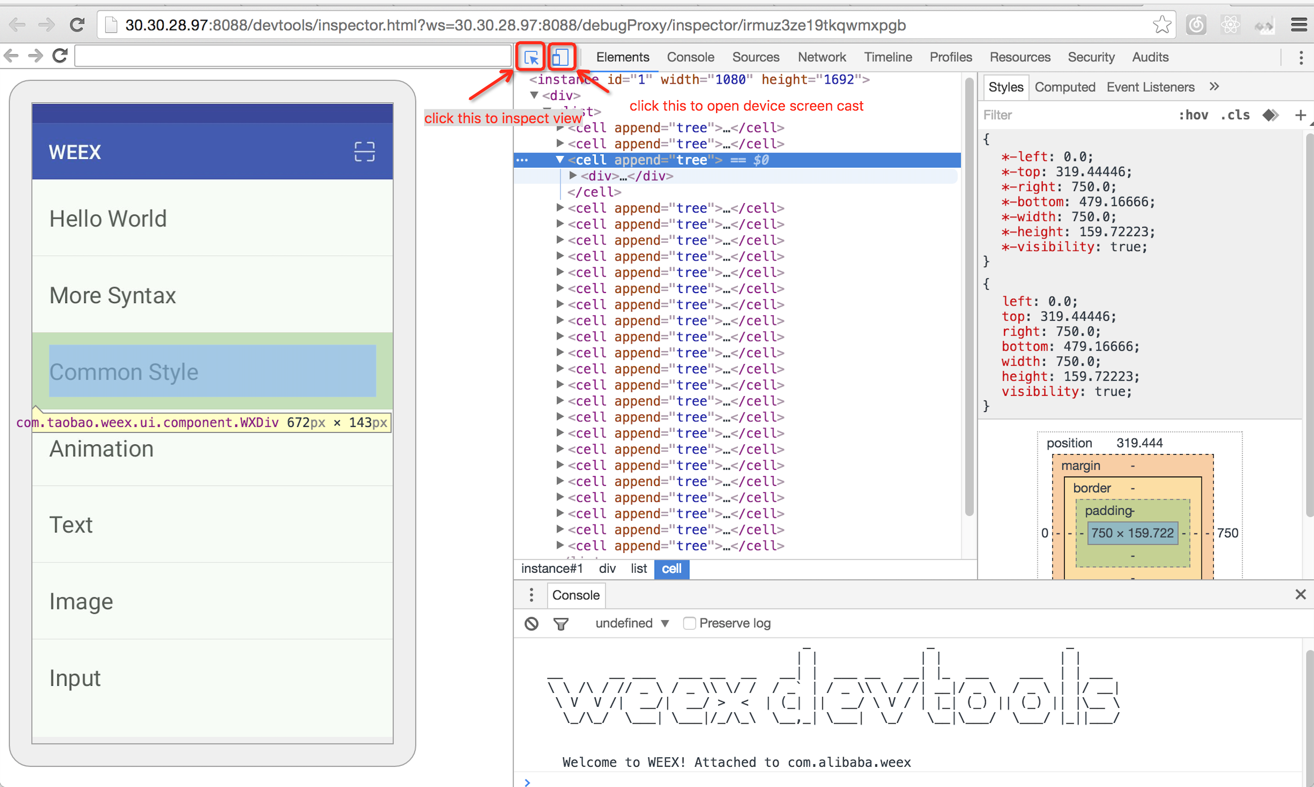Select Console drawer tab

pos(576,595)
